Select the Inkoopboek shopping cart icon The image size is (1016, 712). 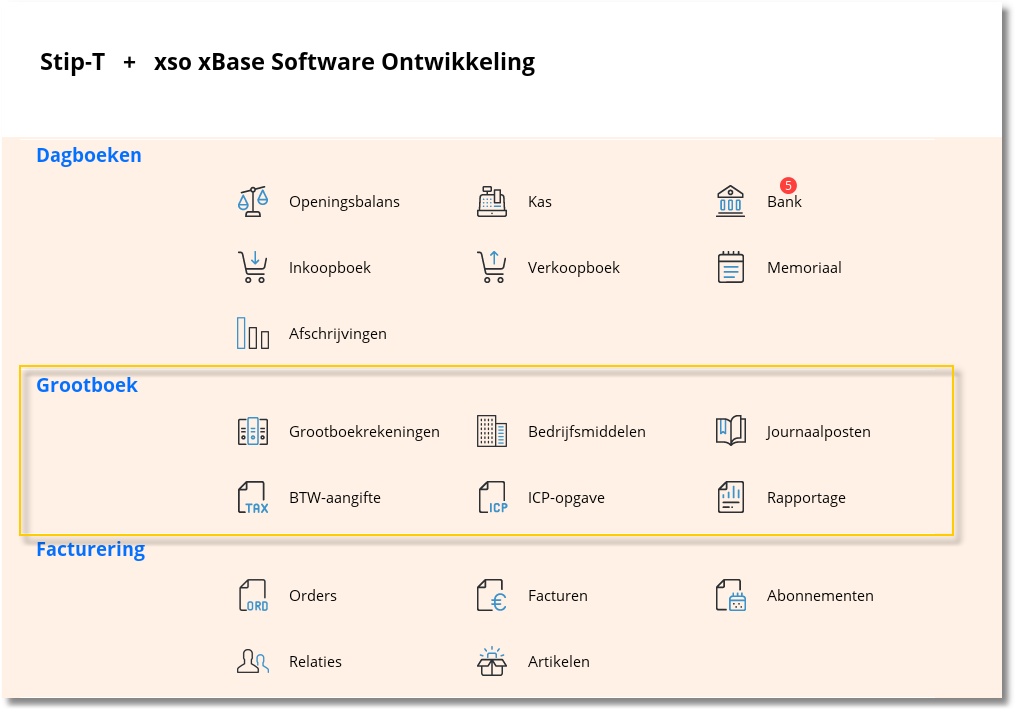(253, 267)
